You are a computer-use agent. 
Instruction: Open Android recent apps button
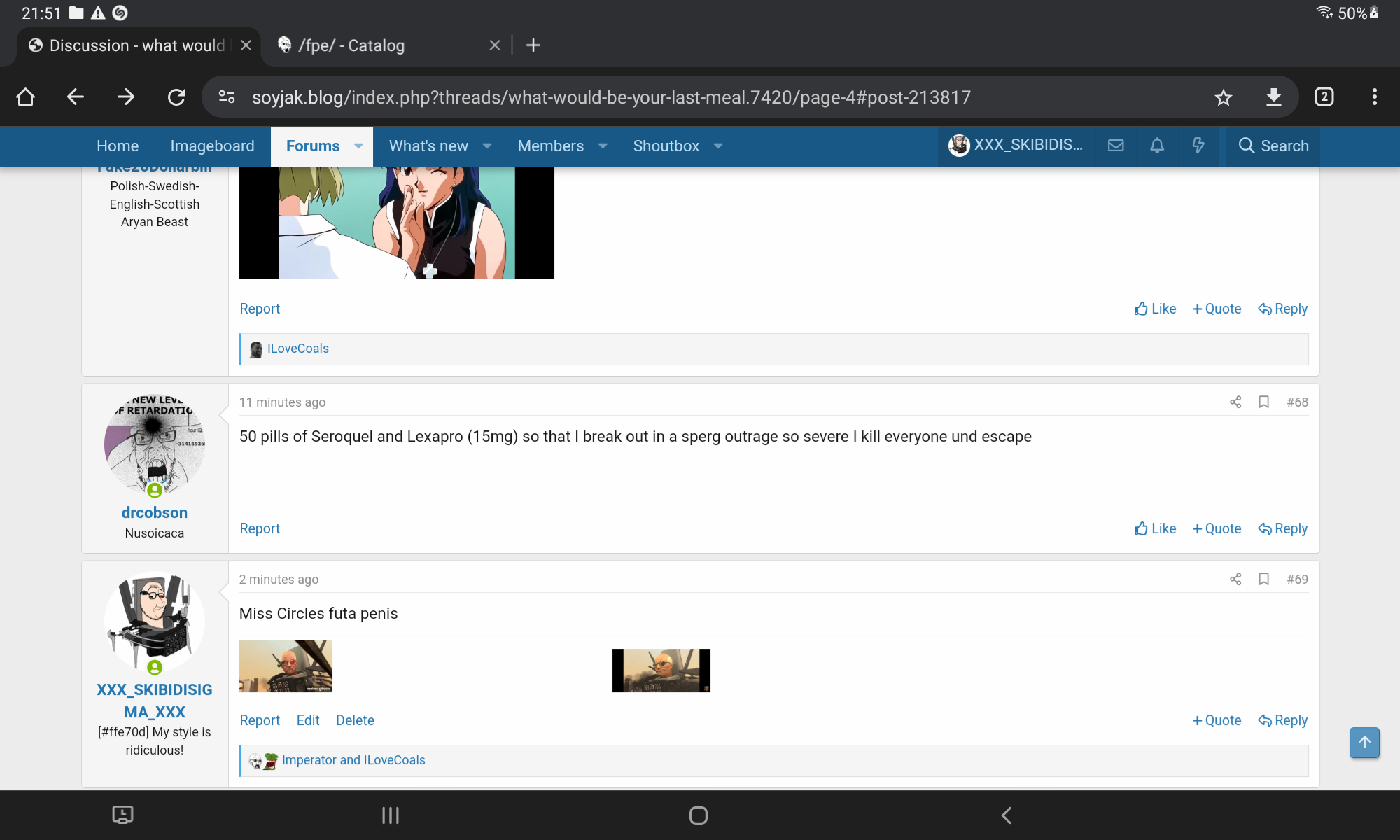point(390,815)
